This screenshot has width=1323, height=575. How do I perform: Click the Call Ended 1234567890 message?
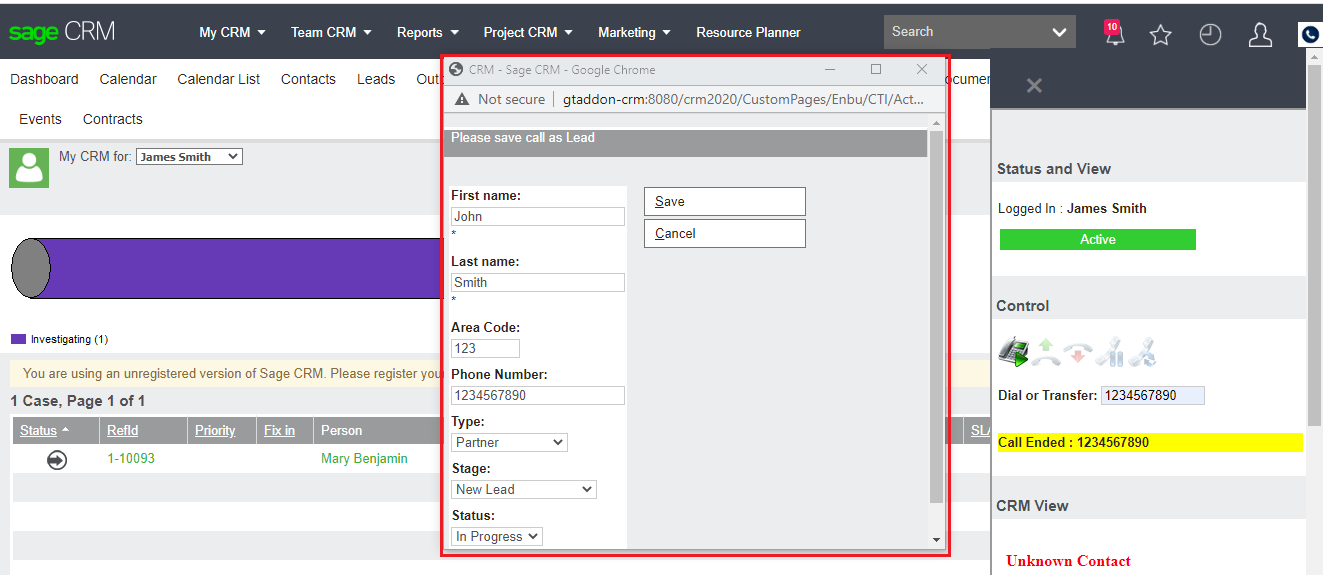pyautogui.click(x=1150, y=442)
